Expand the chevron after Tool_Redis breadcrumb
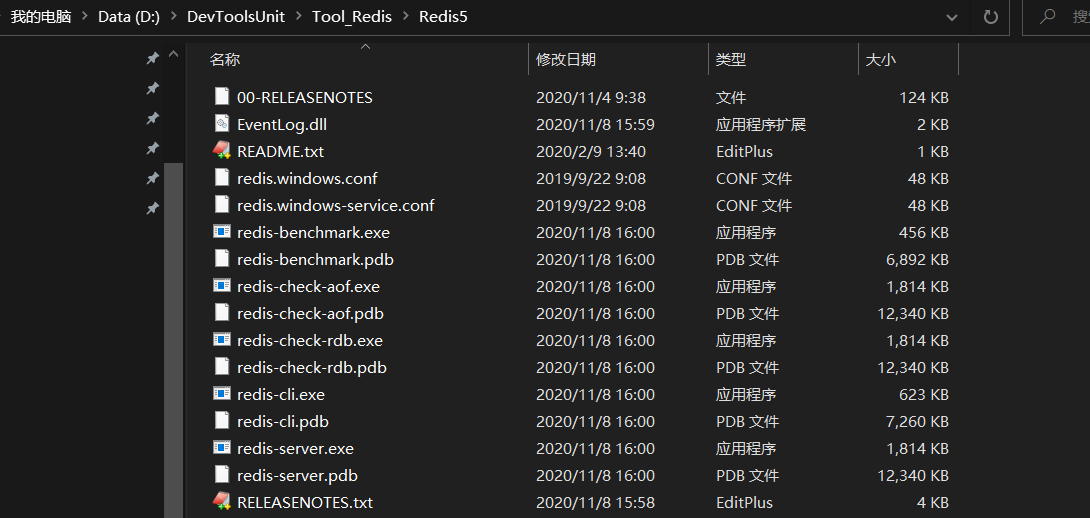 [x=406, y=17]
